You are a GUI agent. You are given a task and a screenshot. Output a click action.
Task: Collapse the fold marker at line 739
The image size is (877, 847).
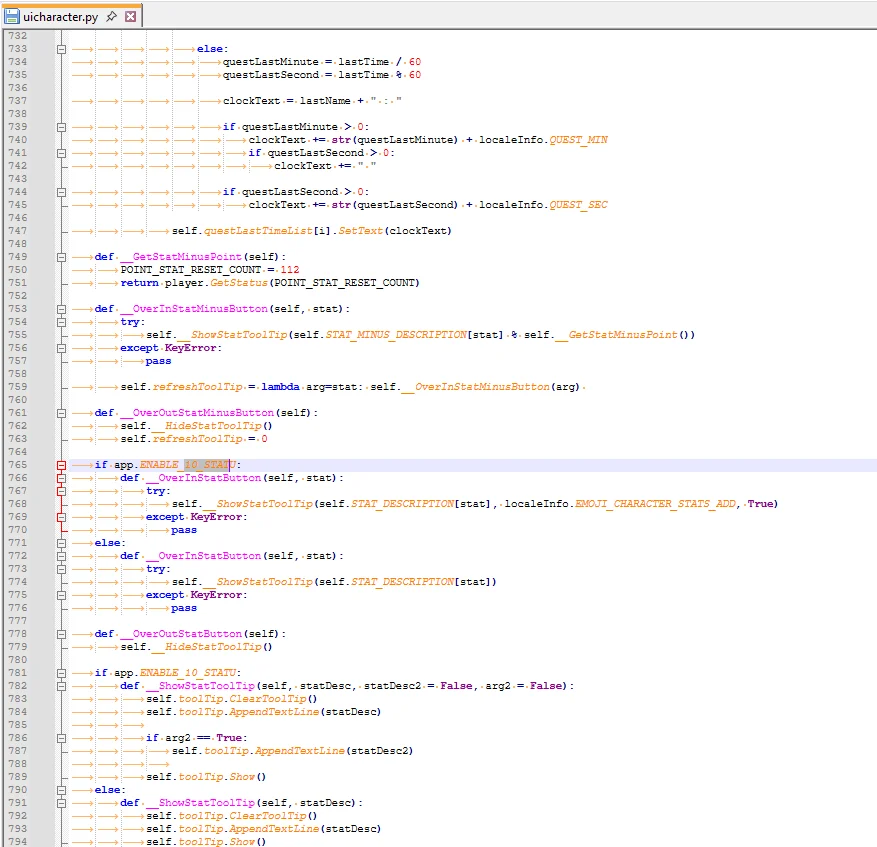coord(62,127)
